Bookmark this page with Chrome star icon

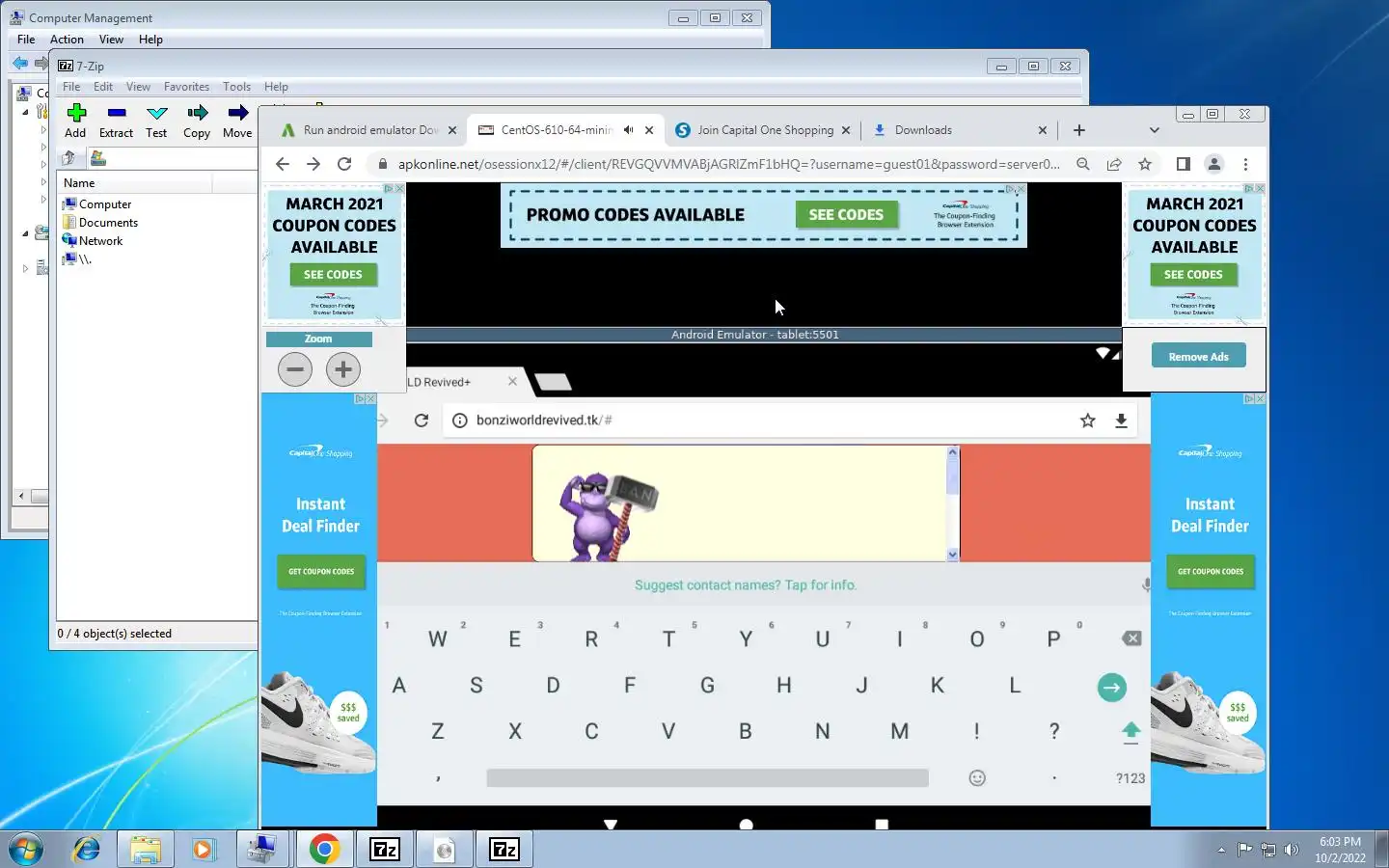click(x=1145, y=164)
